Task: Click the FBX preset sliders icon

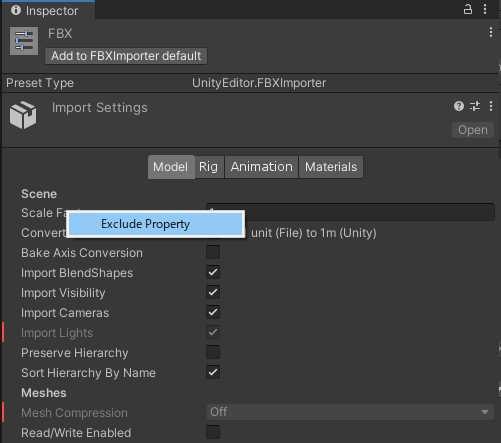Action: (x=24, y=41)
